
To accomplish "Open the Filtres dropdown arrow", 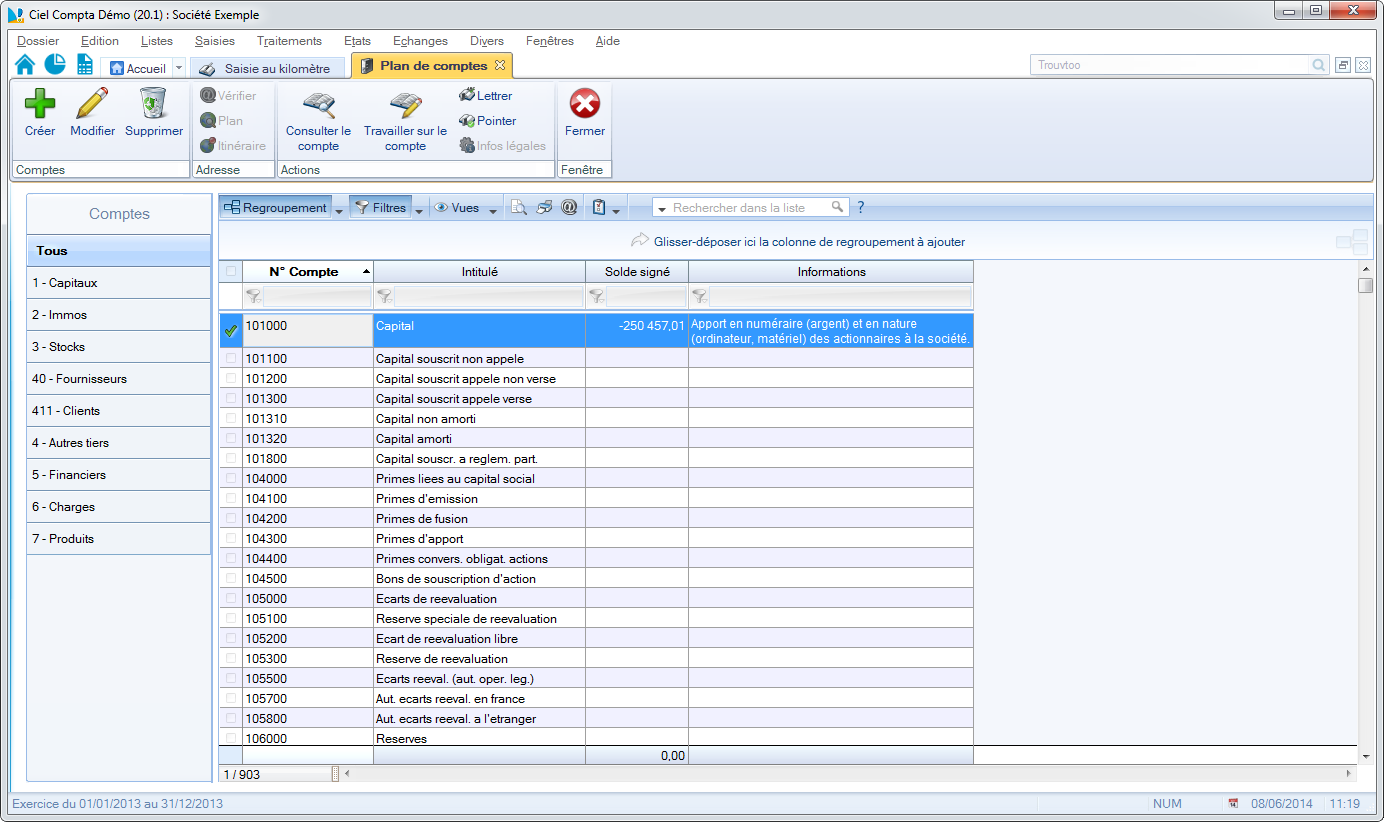I will [x=419, y=210].
